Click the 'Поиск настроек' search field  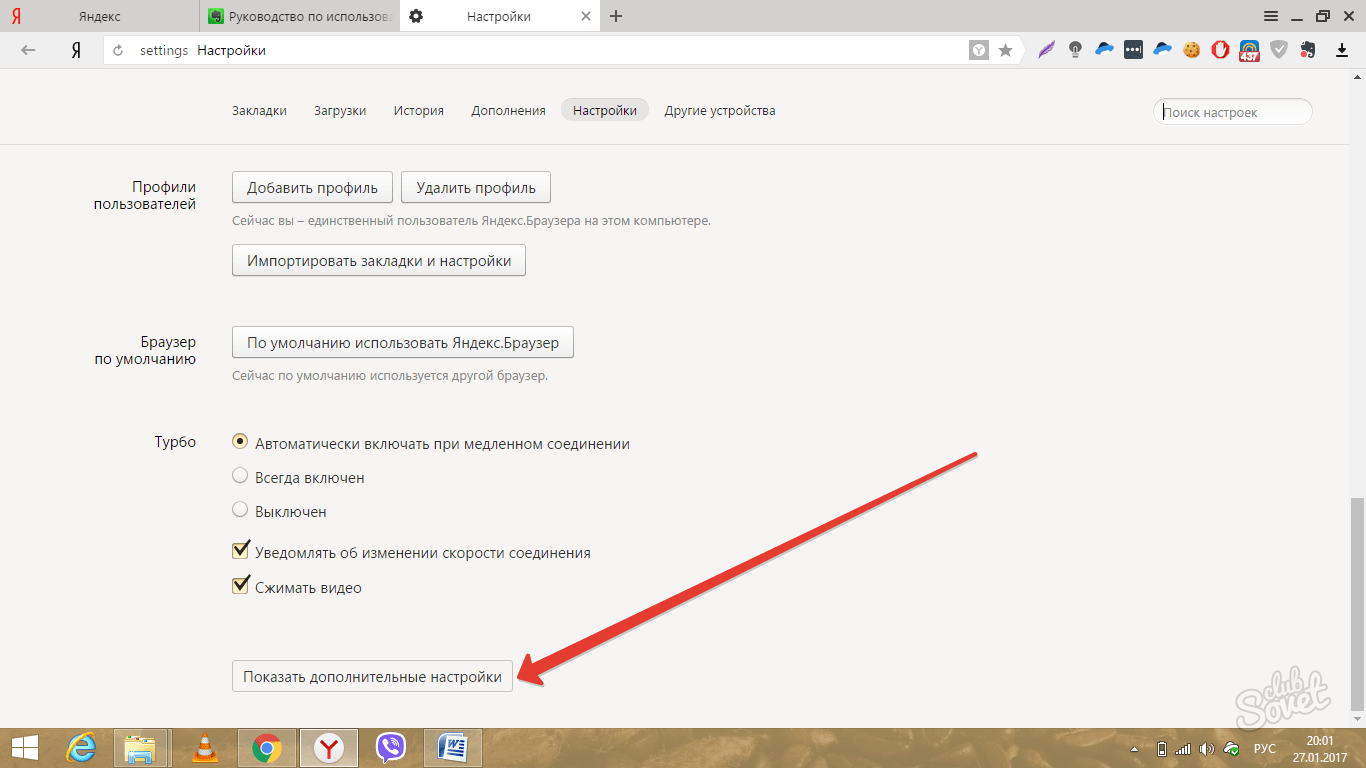[x=1233, y=112]
